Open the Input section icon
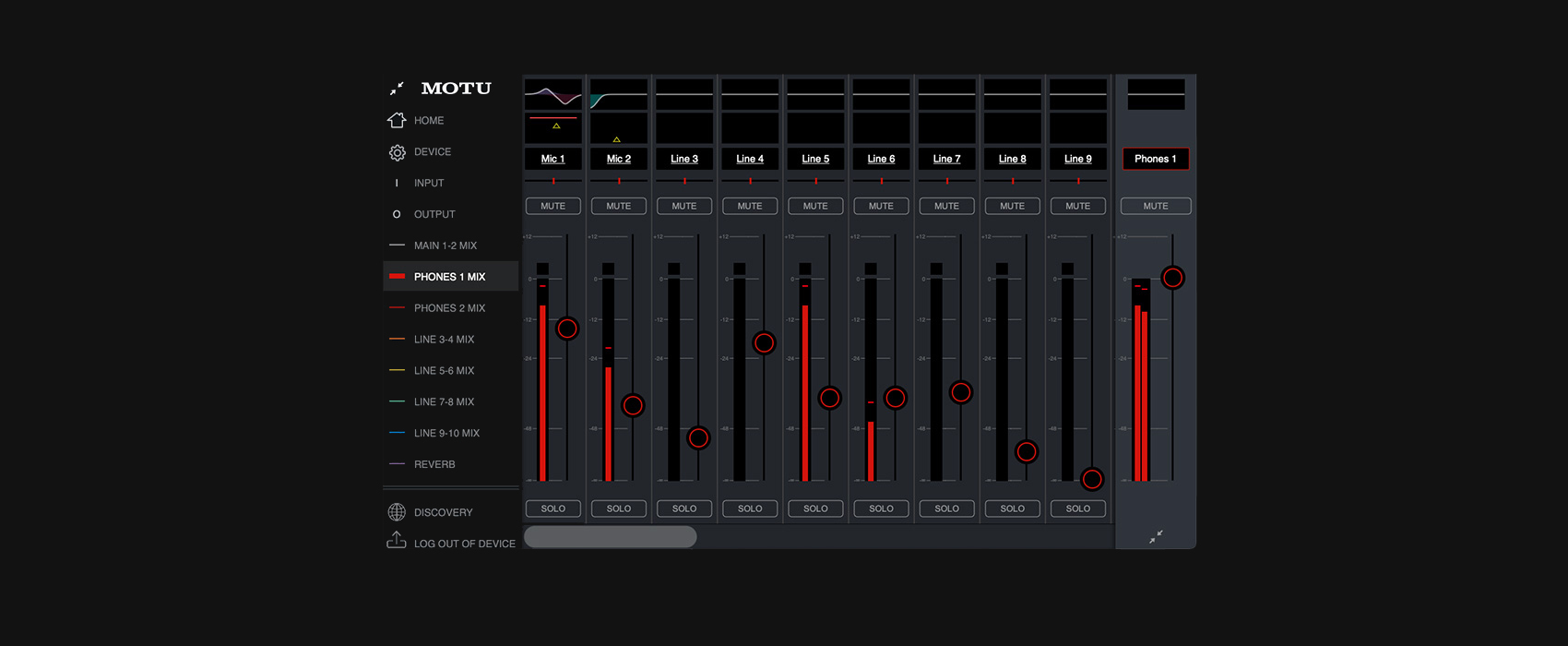Viewport: 1568px width, 646px height. click(397, 183)
